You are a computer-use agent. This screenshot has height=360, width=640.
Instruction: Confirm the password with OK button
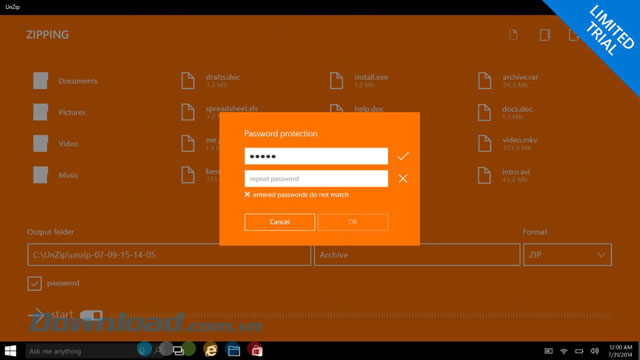point(353,222)
